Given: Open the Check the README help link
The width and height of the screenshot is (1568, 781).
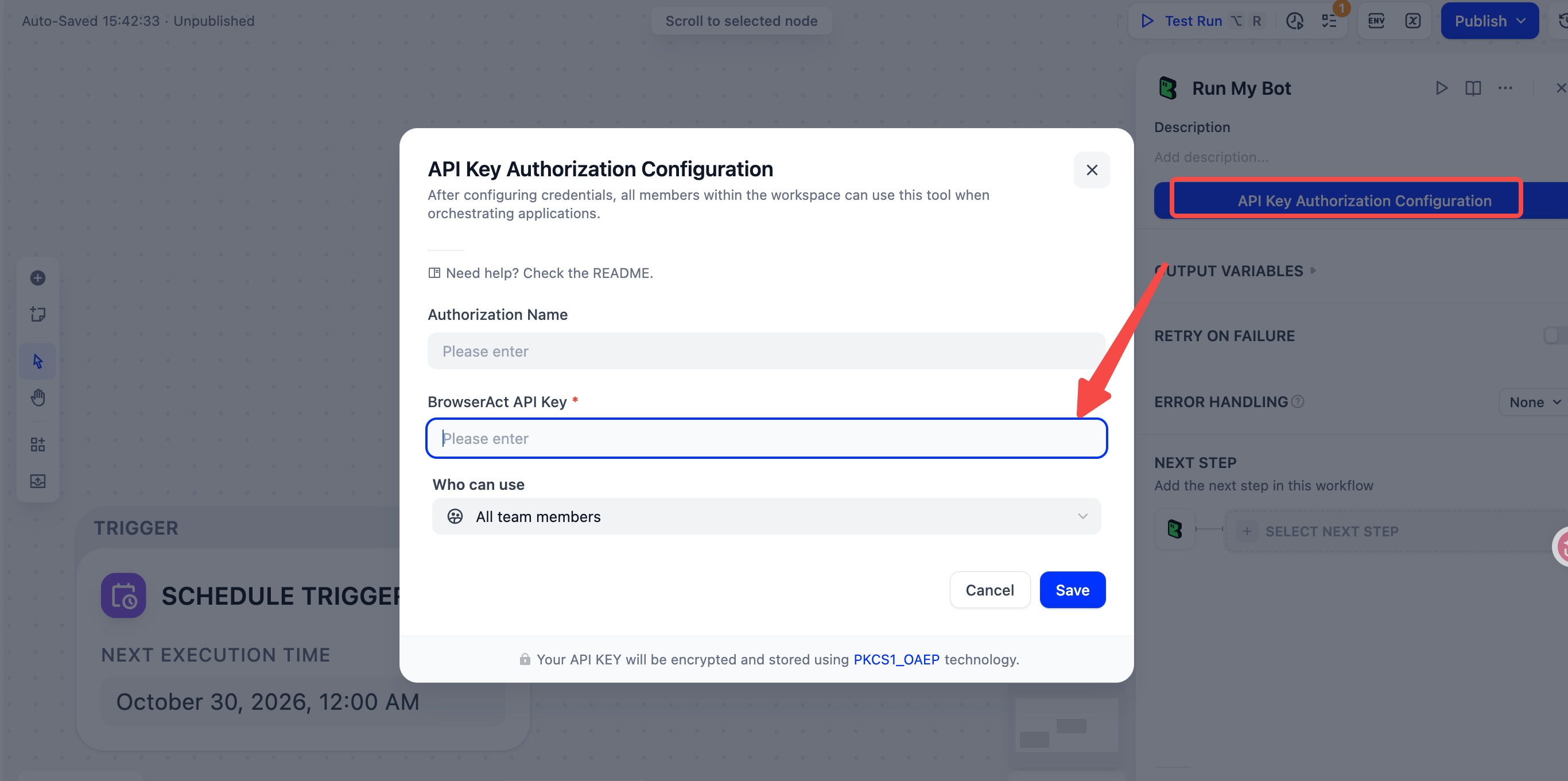Looking at the screenshot, I should (x=540, y=273).
